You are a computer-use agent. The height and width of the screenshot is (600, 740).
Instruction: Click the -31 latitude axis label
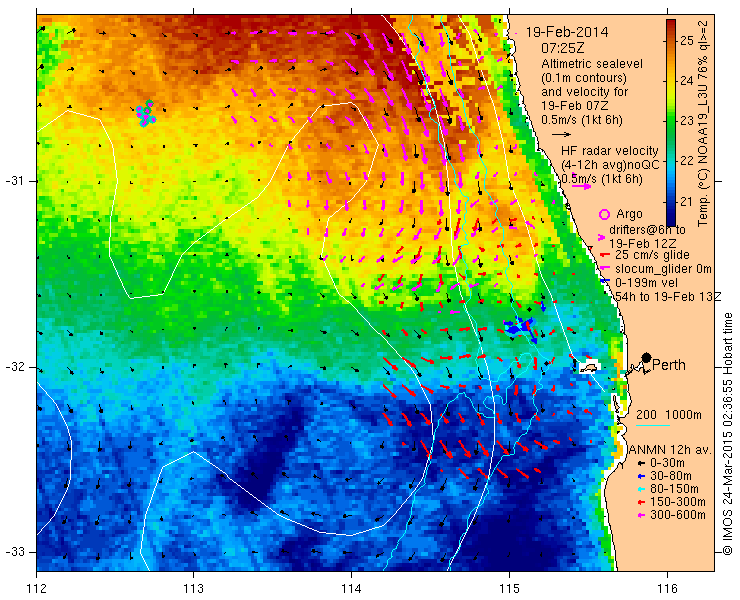[14, 181]
